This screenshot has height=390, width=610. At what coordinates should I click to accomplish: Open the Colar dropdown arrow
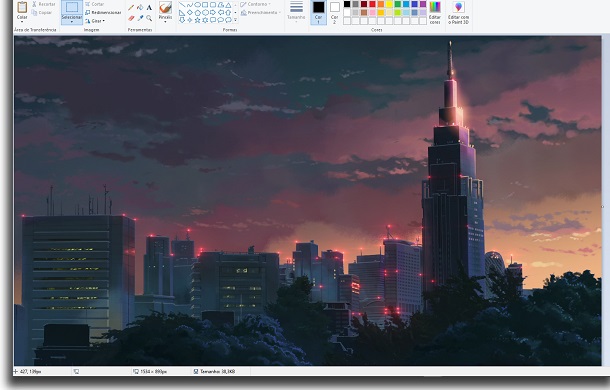coord(22,21)
